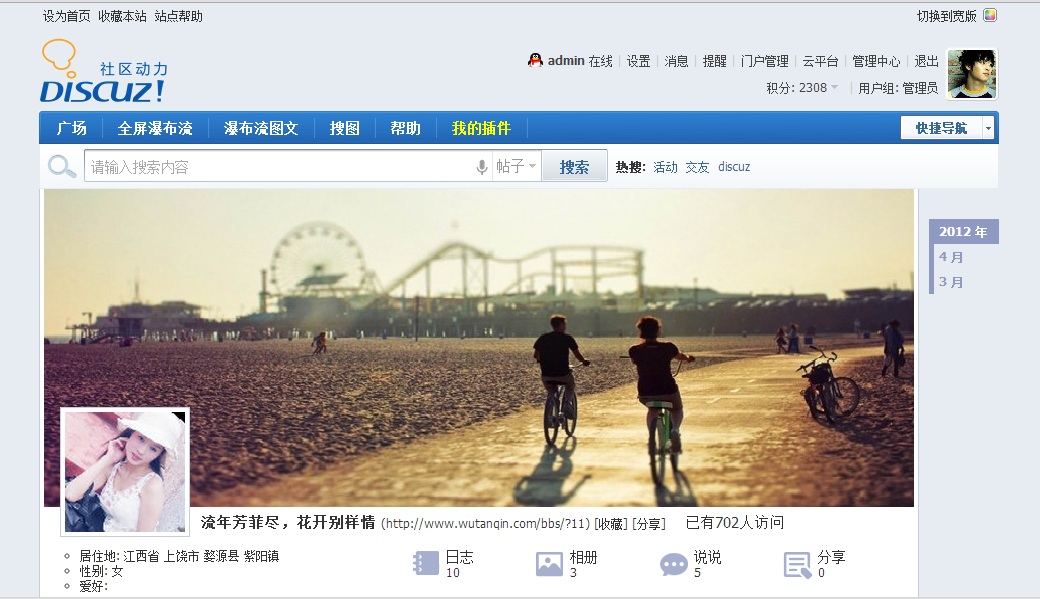
Task: Open the 帖子 search type dropdown
Action: point(515,166)
